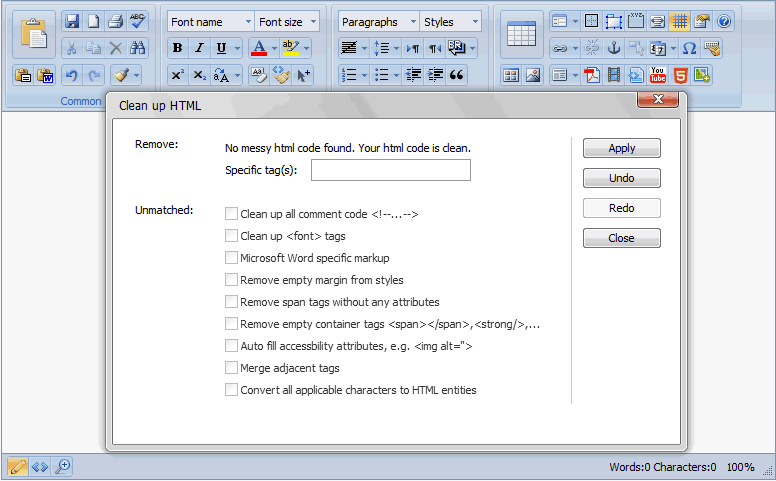Switch to HTML code view icon
776x481 pixels.
click(40, 467)
